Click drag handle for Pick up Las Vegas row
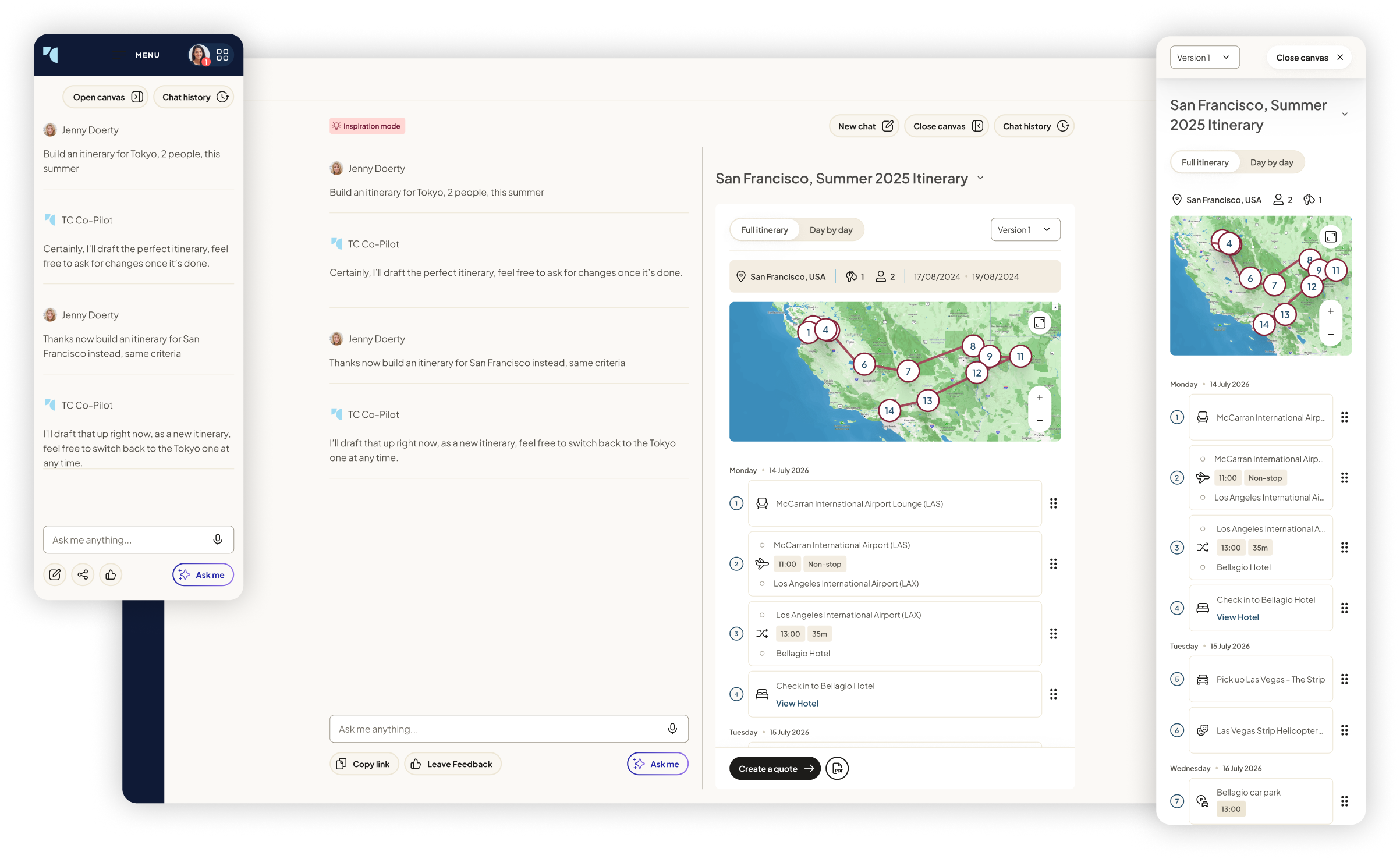The height and width of the screenshot is (859, 1400). 1344,679
